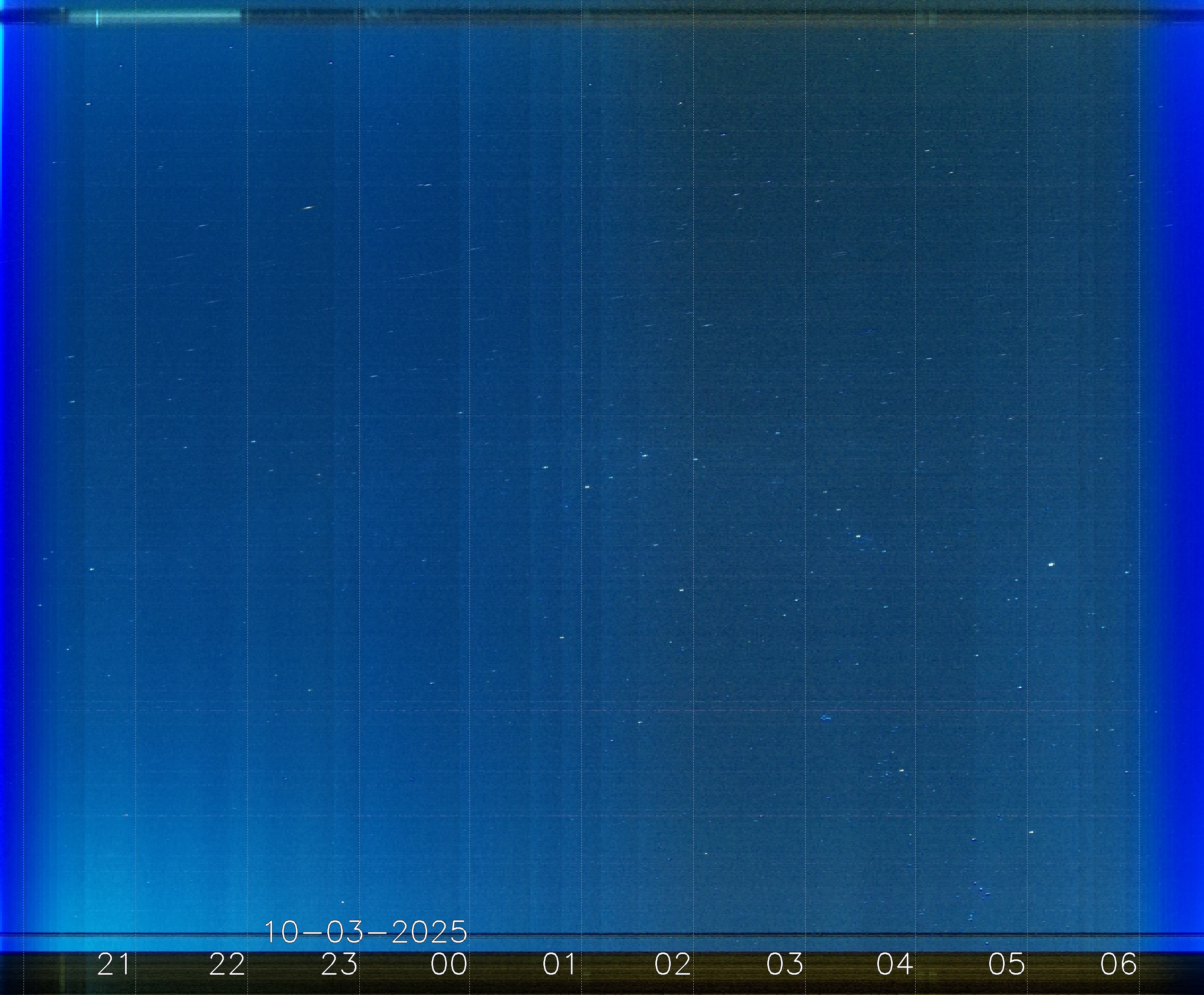
Task: Click the 10-03-2025 date text
Action: coord(366,932)
